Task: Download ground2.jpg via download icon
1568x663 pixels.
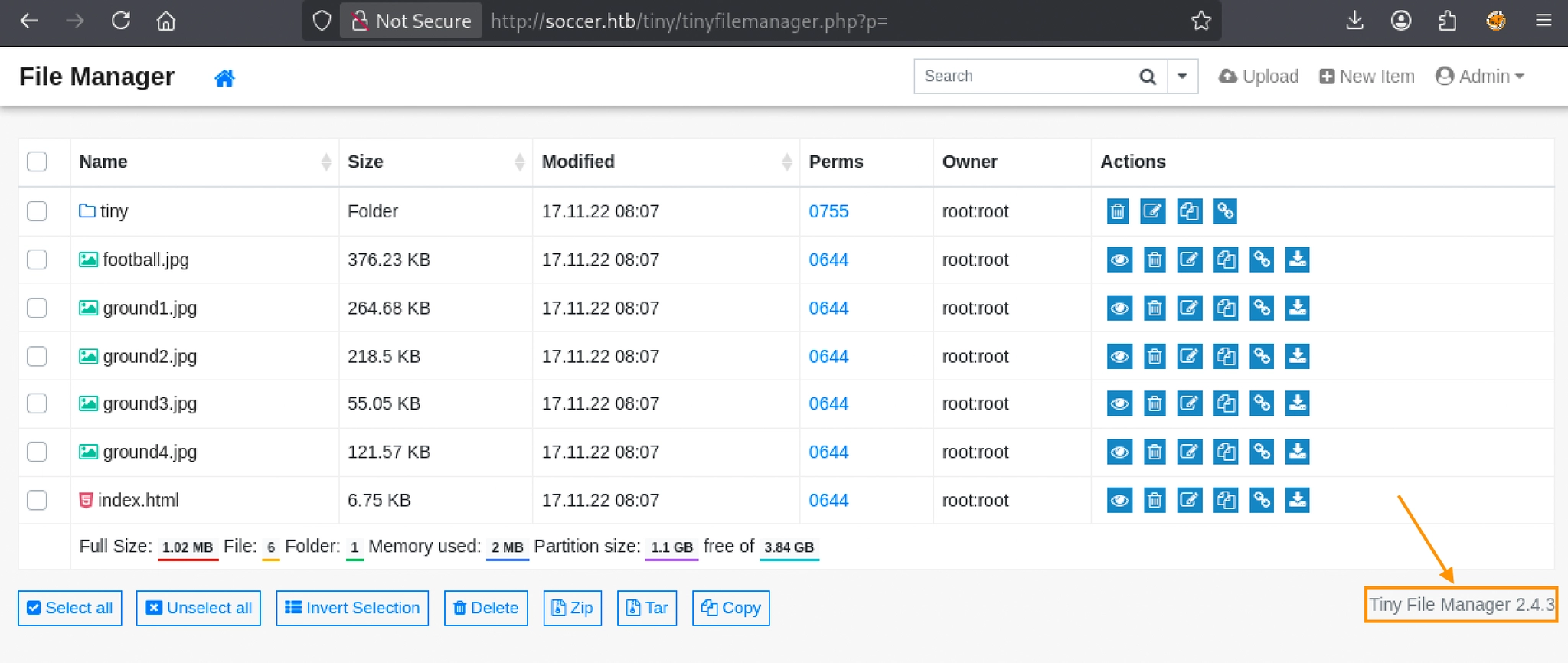Action: click(x=1297, y=356)
